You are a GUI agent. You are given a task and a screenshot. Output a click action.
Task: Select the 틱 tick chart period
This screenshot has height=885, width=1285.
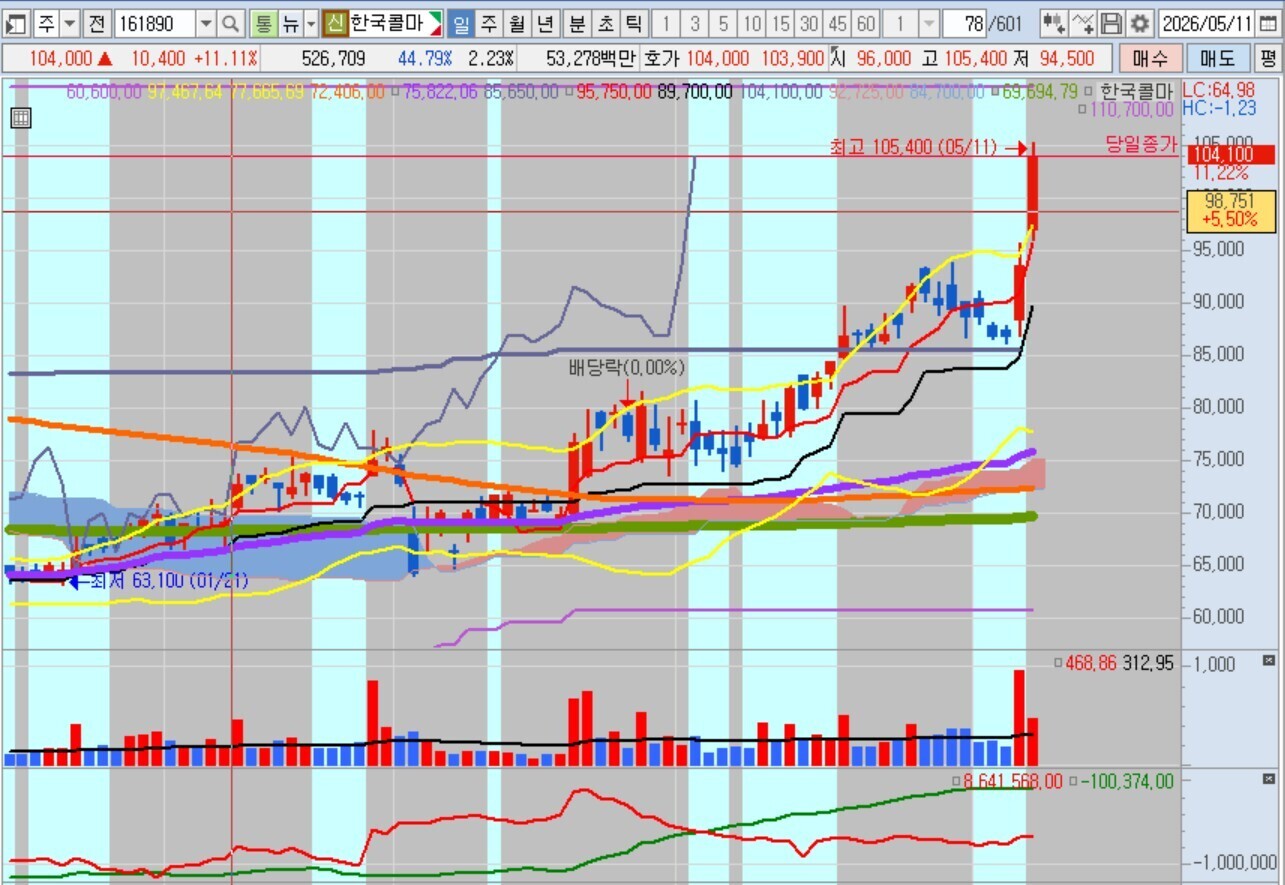(x=634, y=23)
